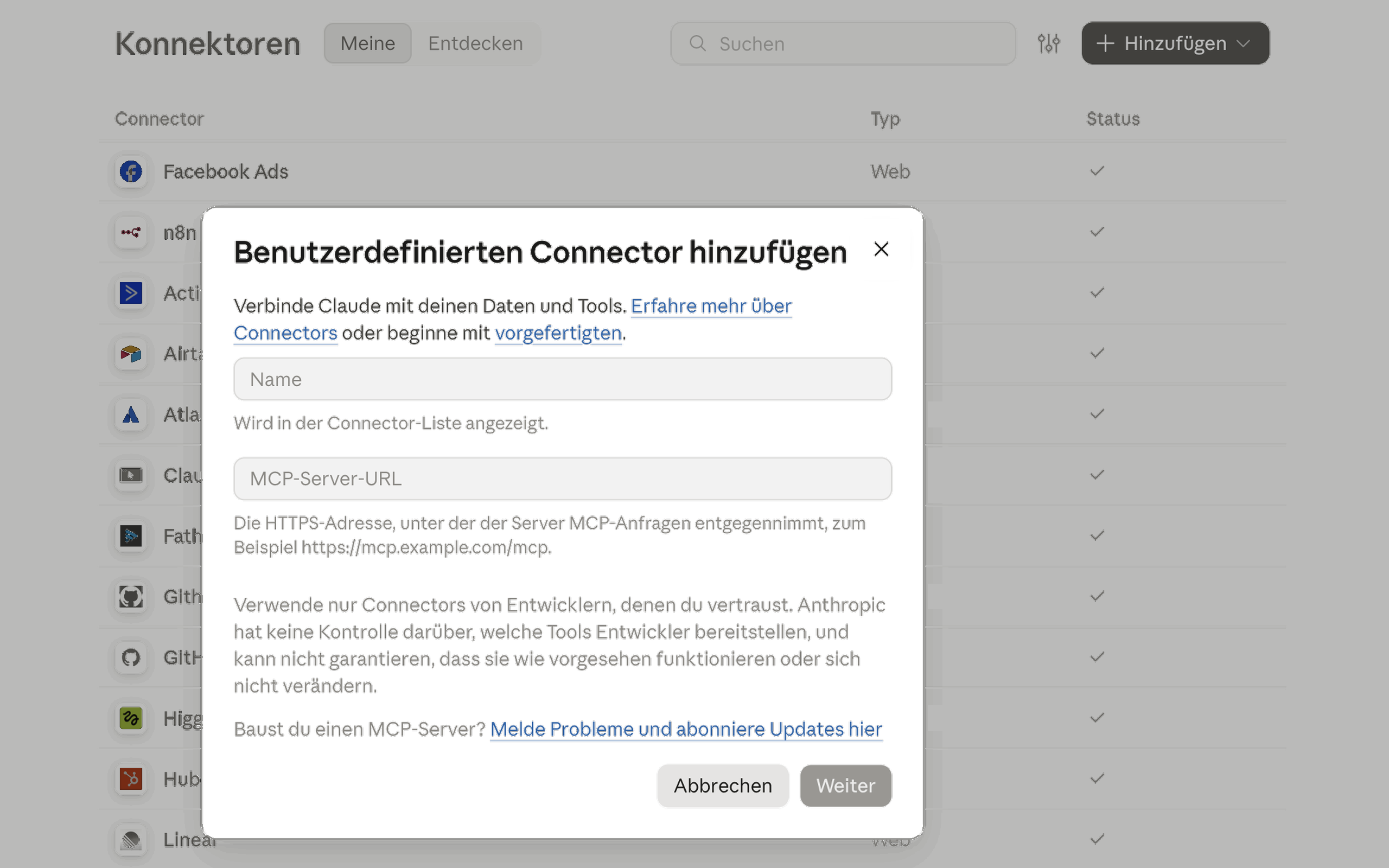This screenshot has width=1389, height=868.
Task: Focus the Name input field
Action: pyautogui.click(x=563, y=379)
